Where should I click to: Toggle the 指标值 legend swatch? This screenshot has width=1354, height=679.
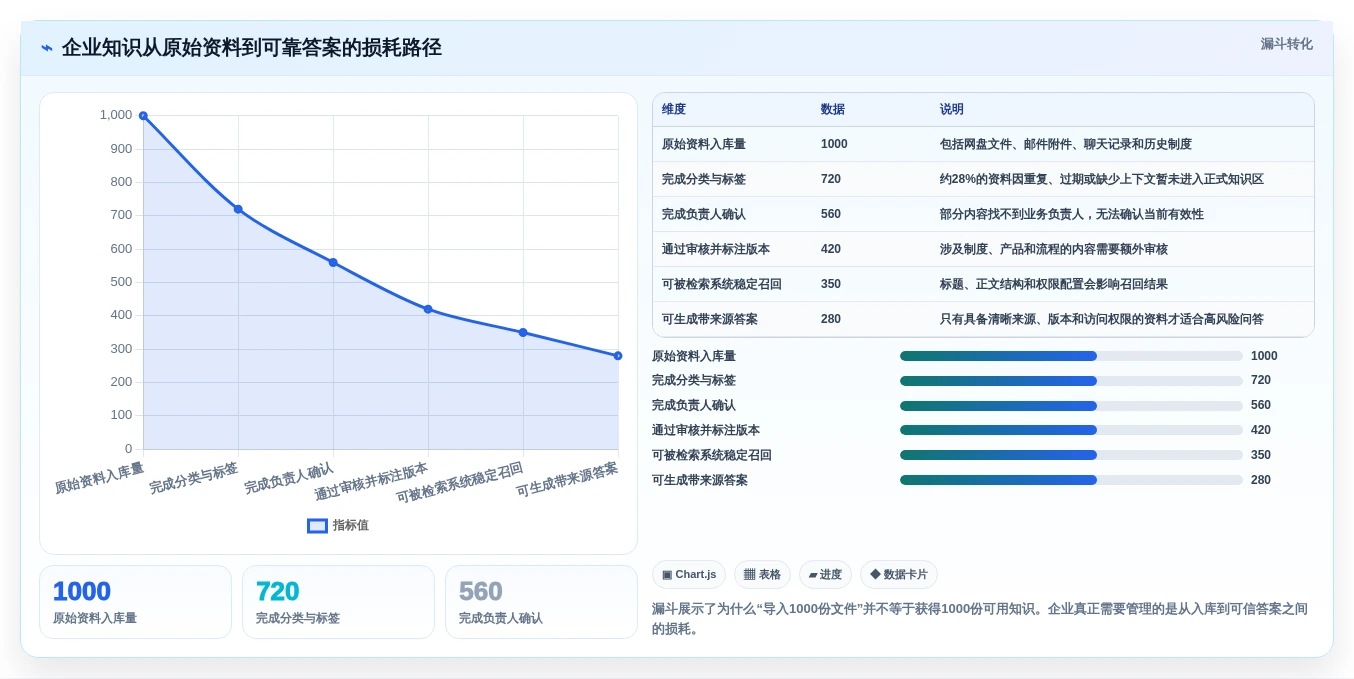click(x=317, y=526)
